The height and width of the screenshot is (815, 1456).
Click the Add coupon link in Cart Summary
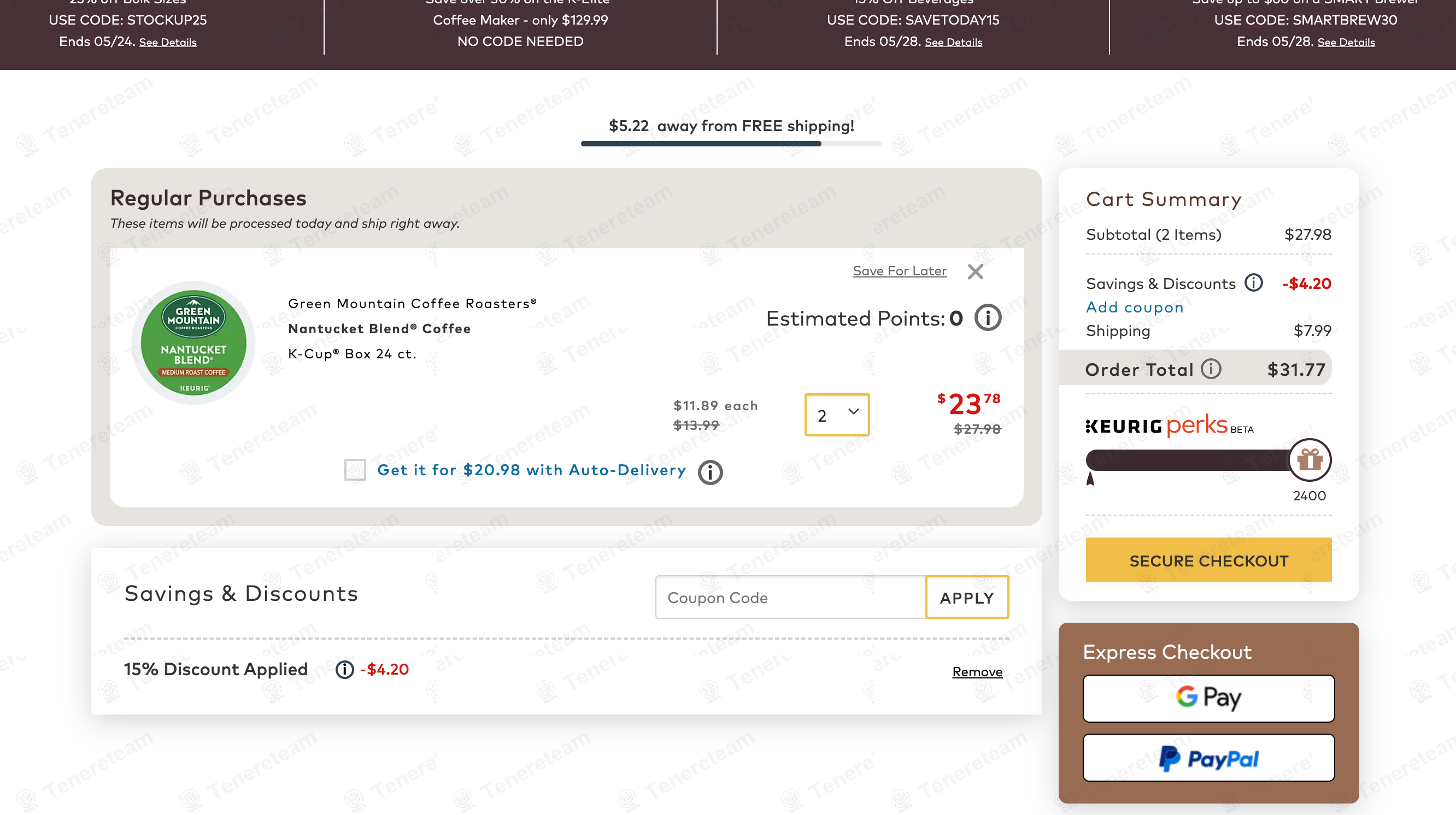[1134, 307]
